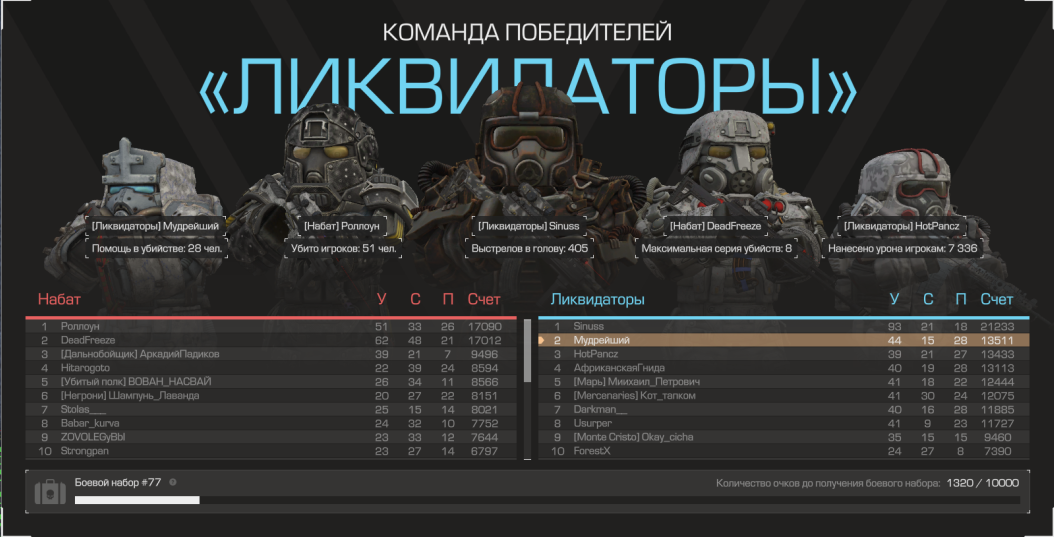
Task: Select the HotPancz row in the Ликвидаторы table
Action: 784,354
